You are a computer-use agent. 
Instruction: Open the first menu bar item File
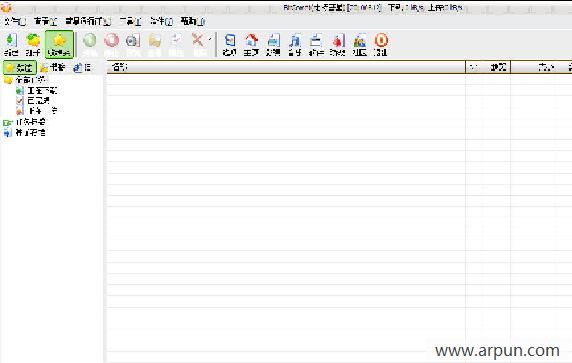click(15, 22)
